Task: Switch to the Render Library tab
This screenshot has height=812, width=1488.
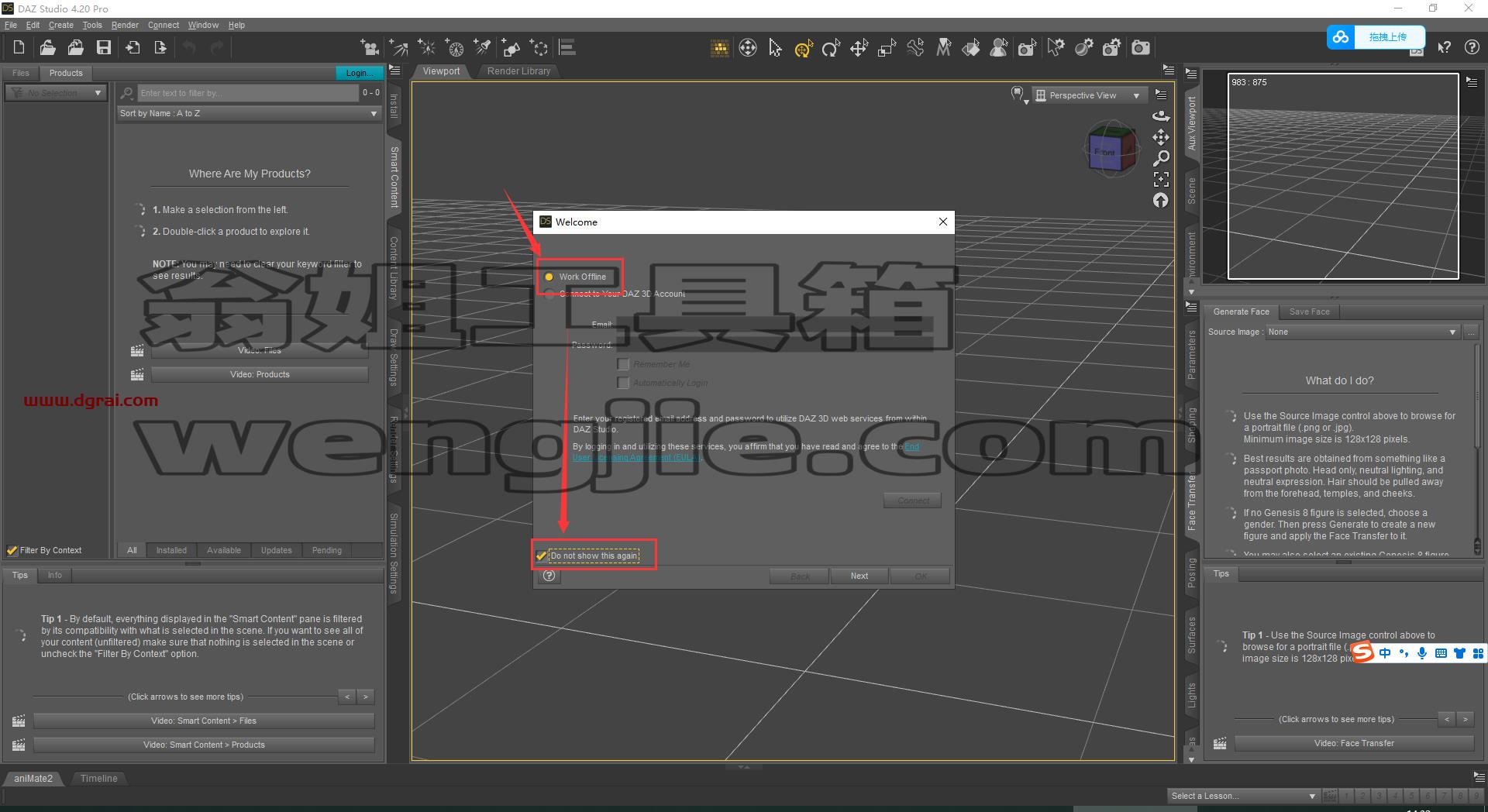Action: click(x=518, y=71)
